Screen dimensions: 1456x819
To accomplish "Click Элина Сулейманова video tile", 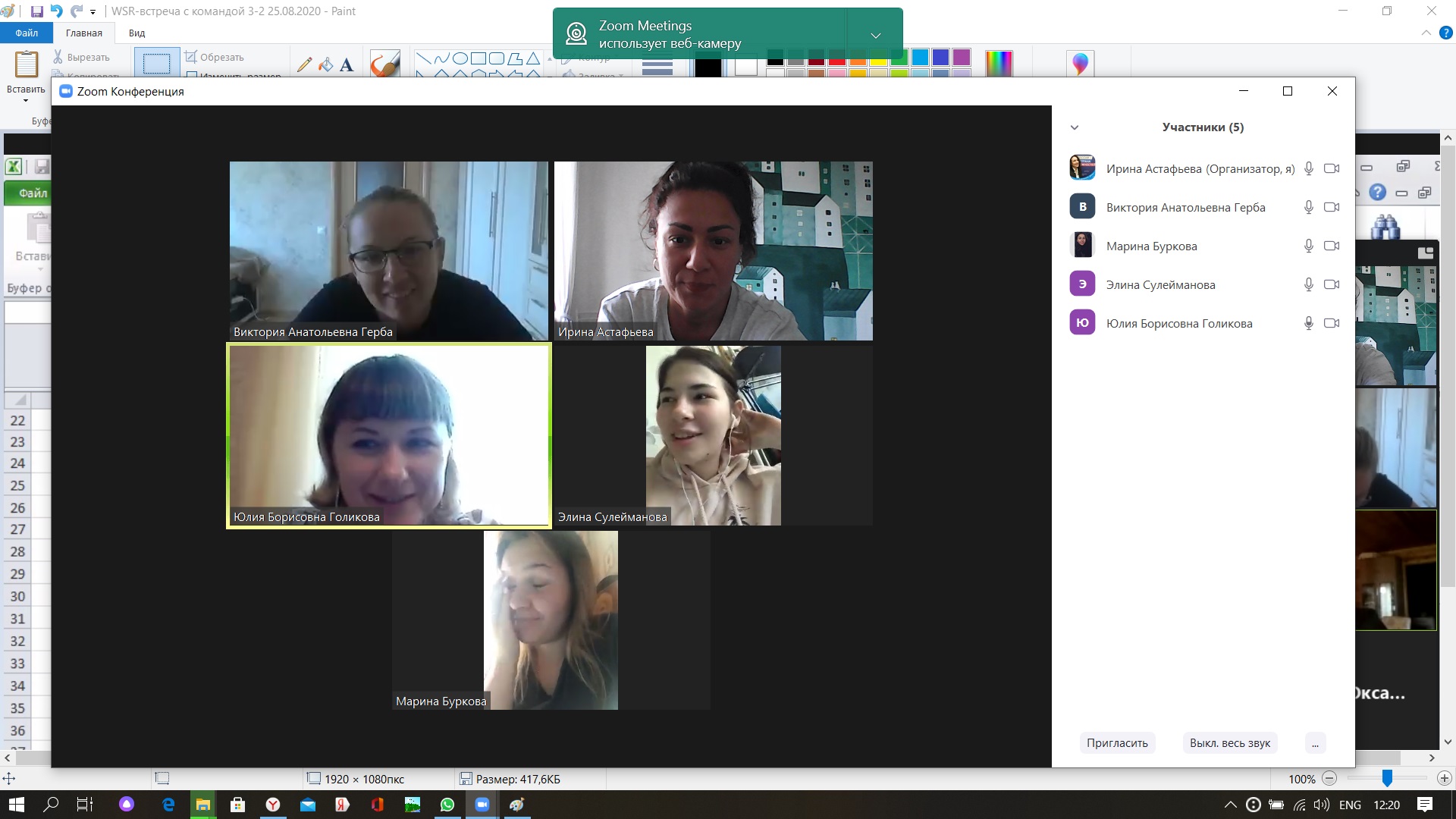I will [x=713, y=436].
